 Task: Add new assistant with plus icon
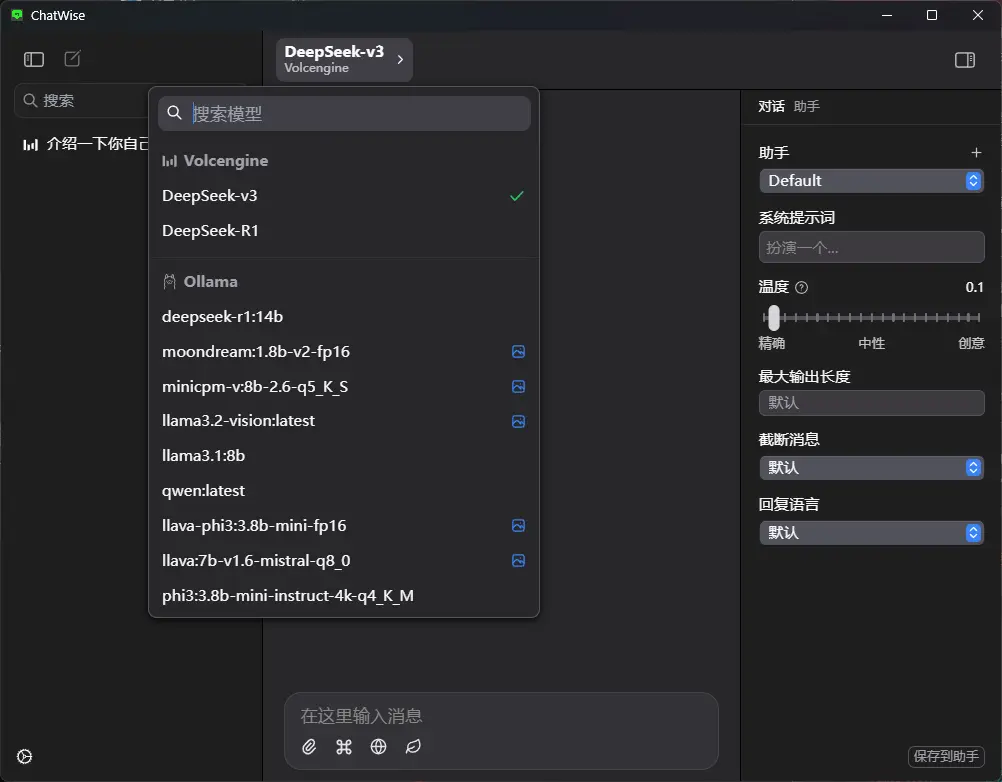(976, 153)
